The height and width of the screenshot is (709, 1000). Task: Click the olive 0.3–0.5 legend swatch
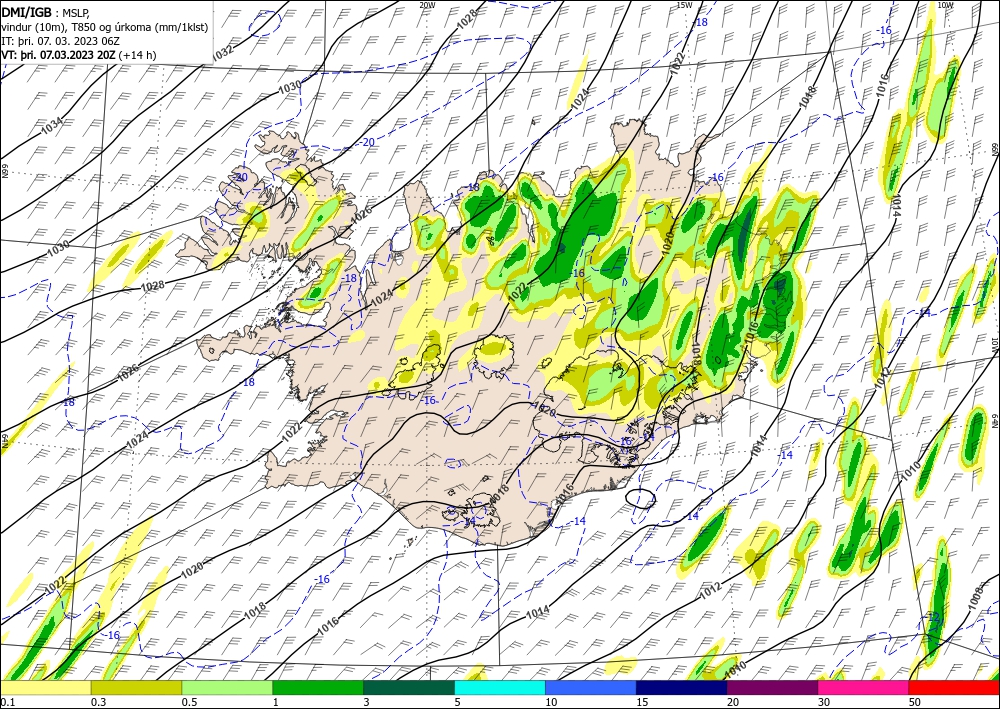(x=136, y=688)
